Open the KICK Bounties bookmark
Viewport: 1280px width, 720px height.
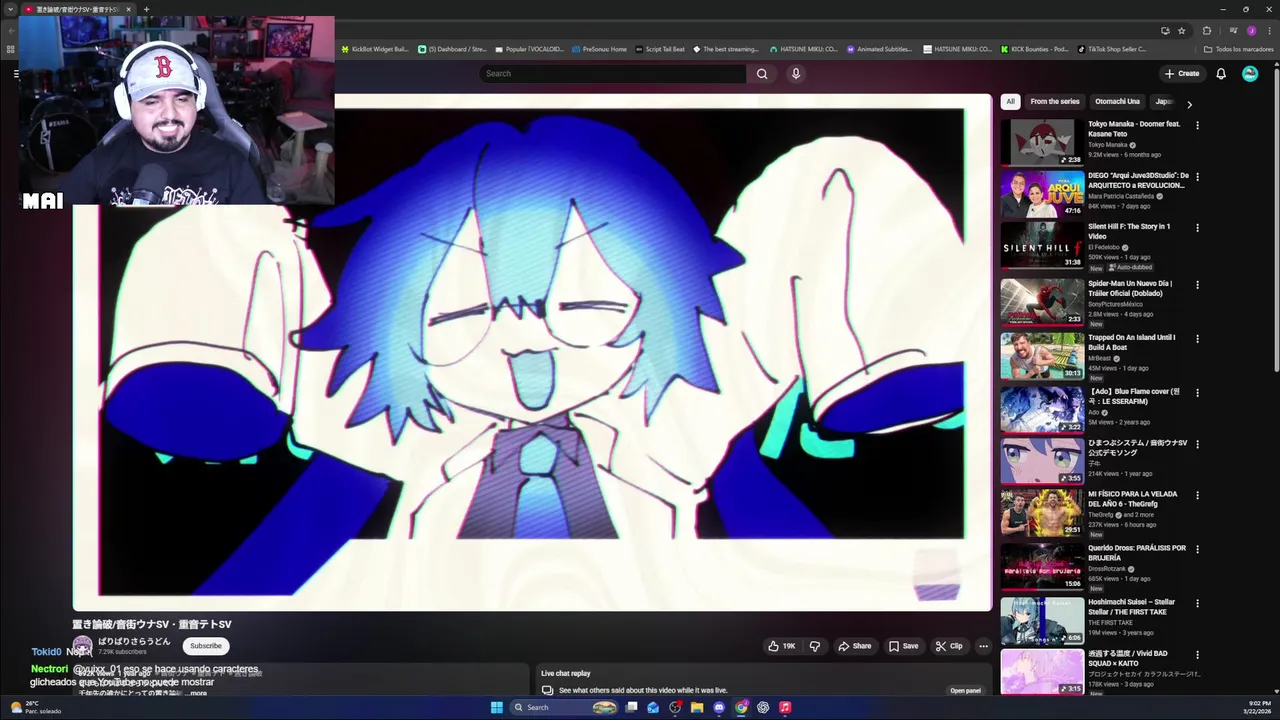[1034, 49]
